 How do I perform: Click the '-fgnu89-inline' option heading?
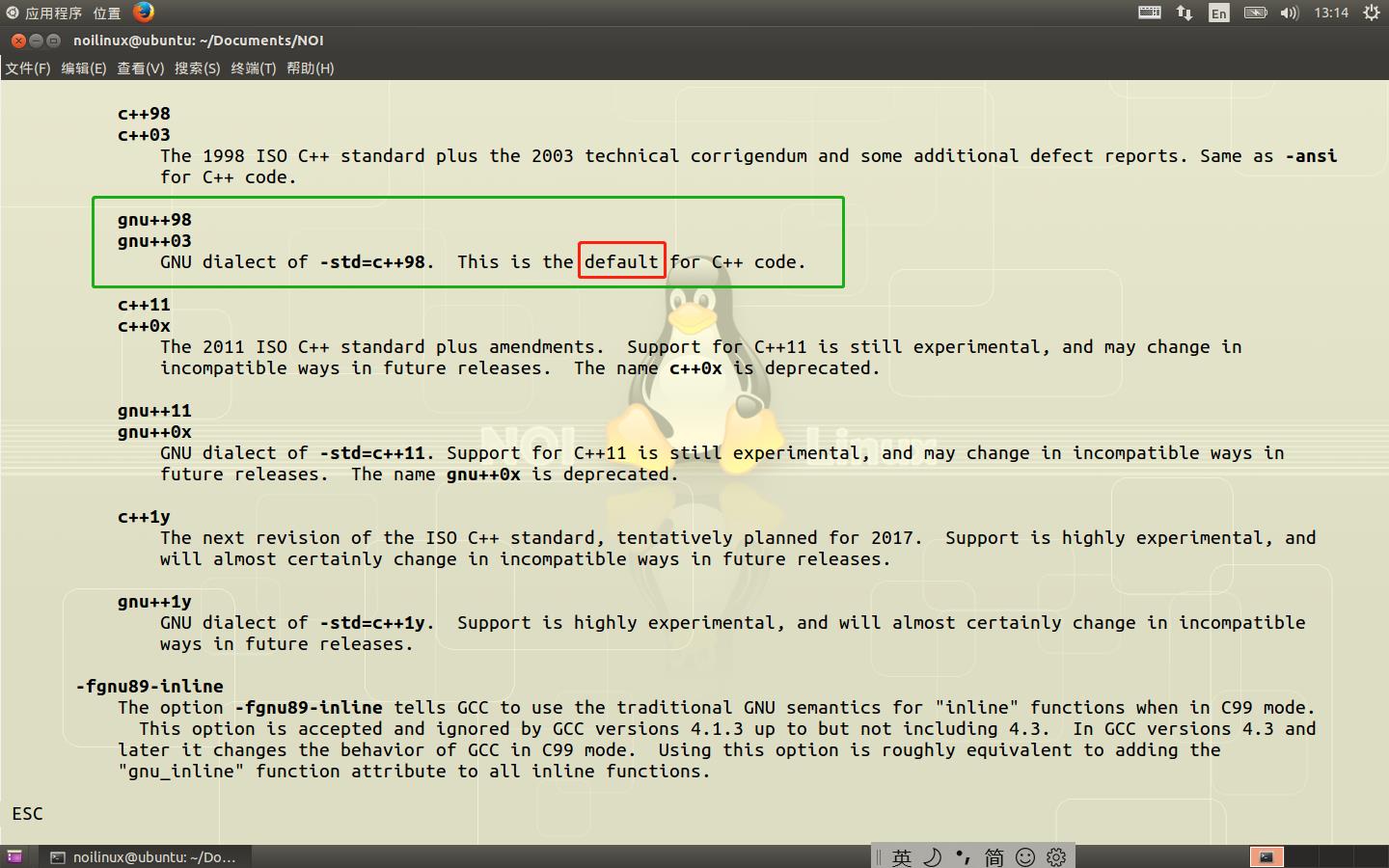[x=150, y=687]
